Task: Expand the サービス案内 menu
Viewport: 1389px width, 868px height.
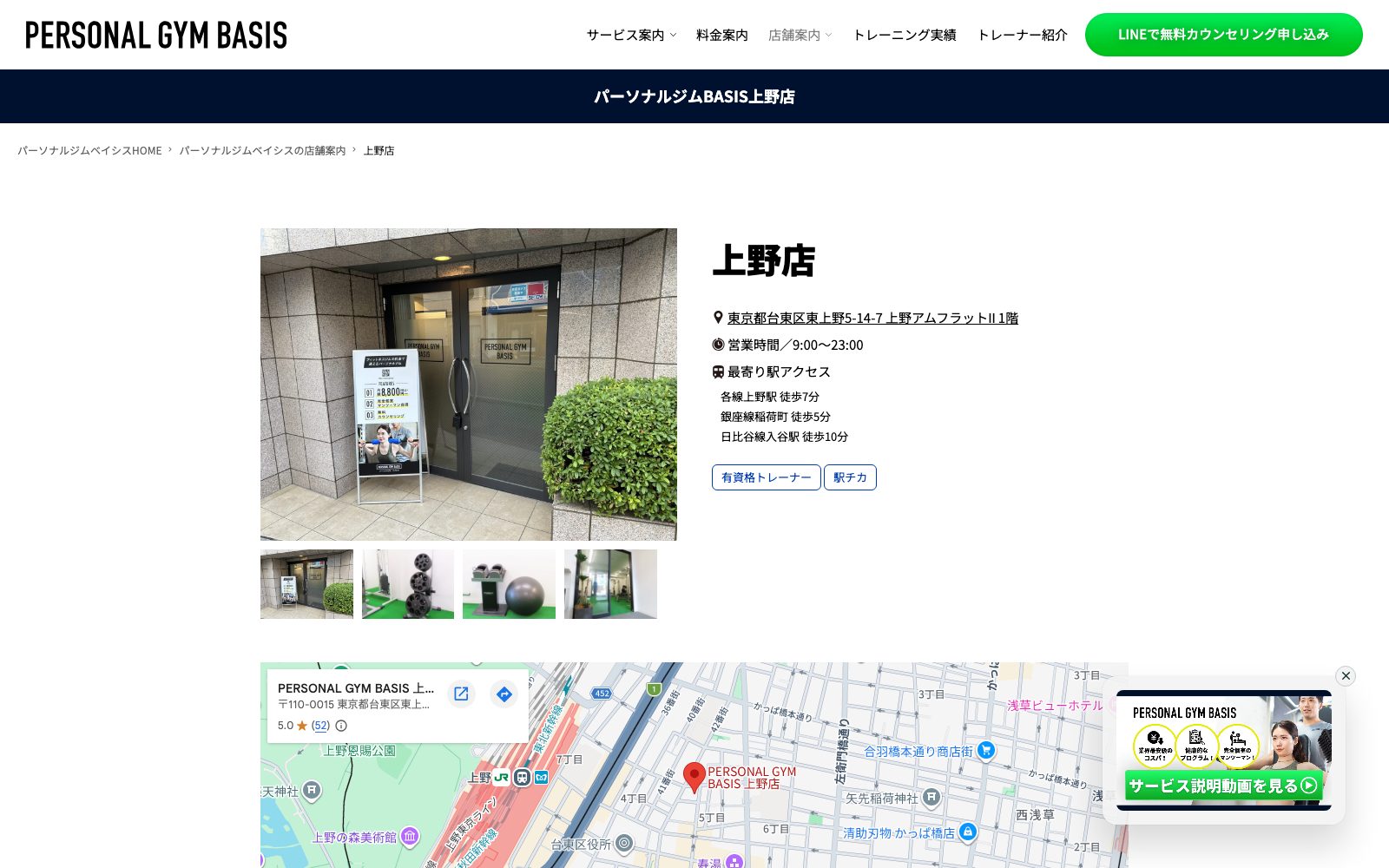Action: tap(631, 35)
